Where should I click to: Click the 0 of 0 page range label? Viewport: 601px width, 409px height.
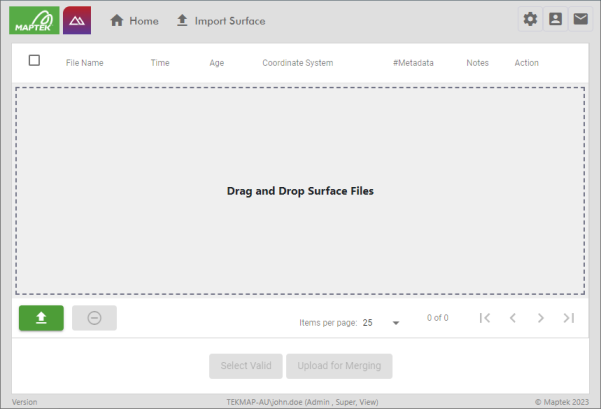point(438,318)
